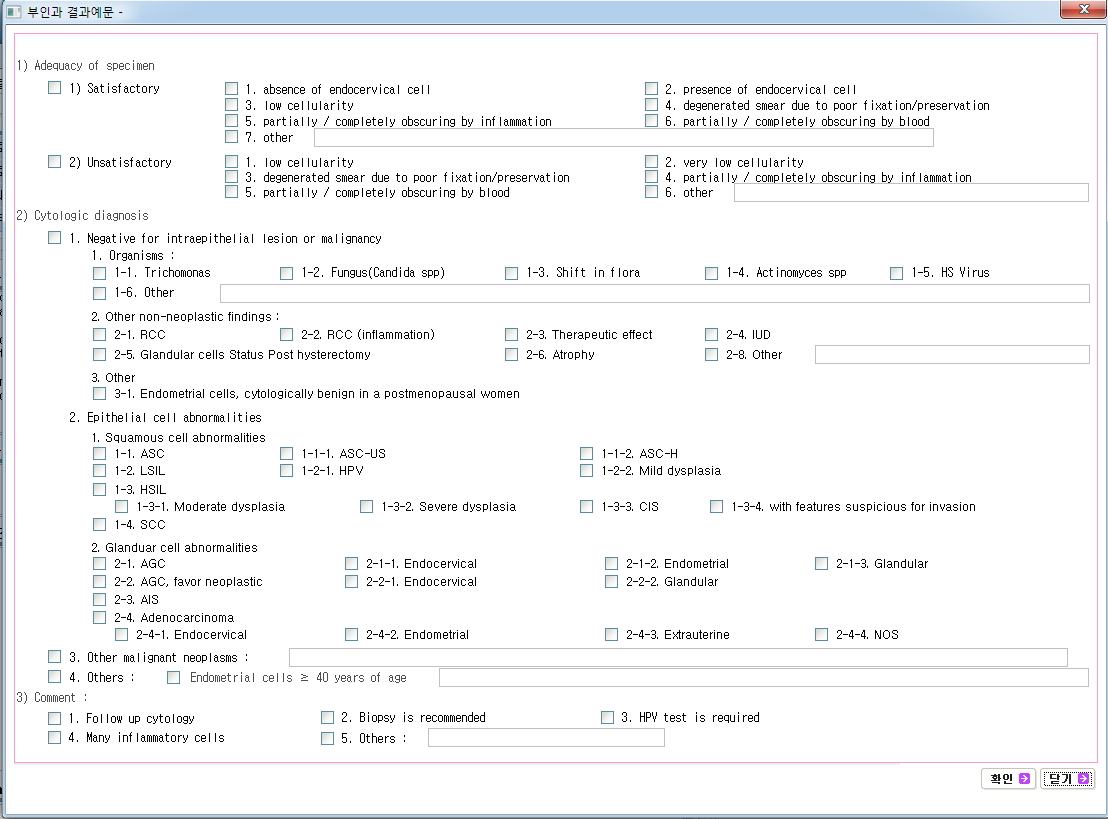Click the Comment Others text field
Image resolution: width=1108 pixels, height=819 pixels.
coord(545,738)
